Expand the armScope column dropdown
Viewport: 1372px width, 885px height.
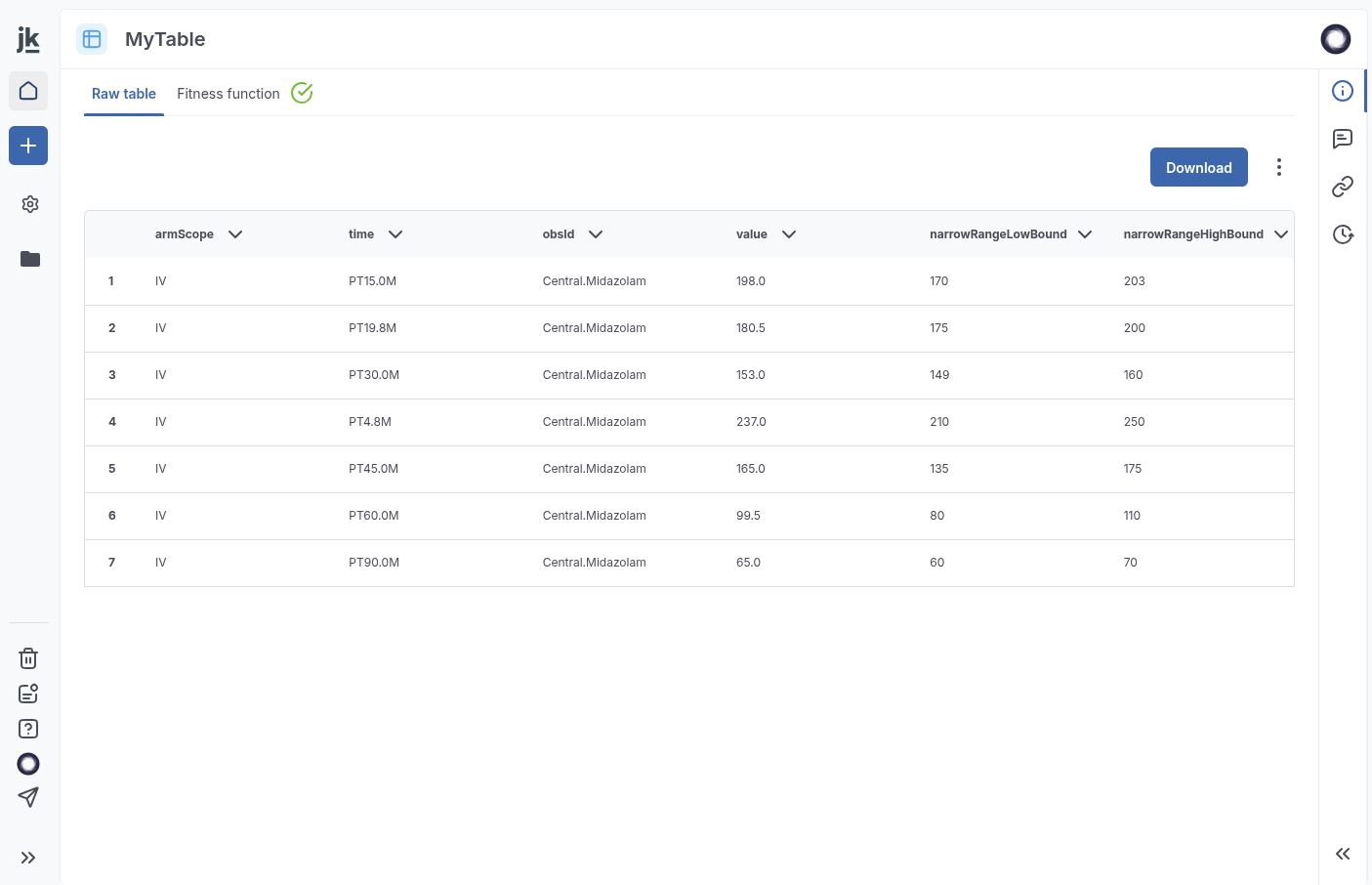click(x=235, y=234)
